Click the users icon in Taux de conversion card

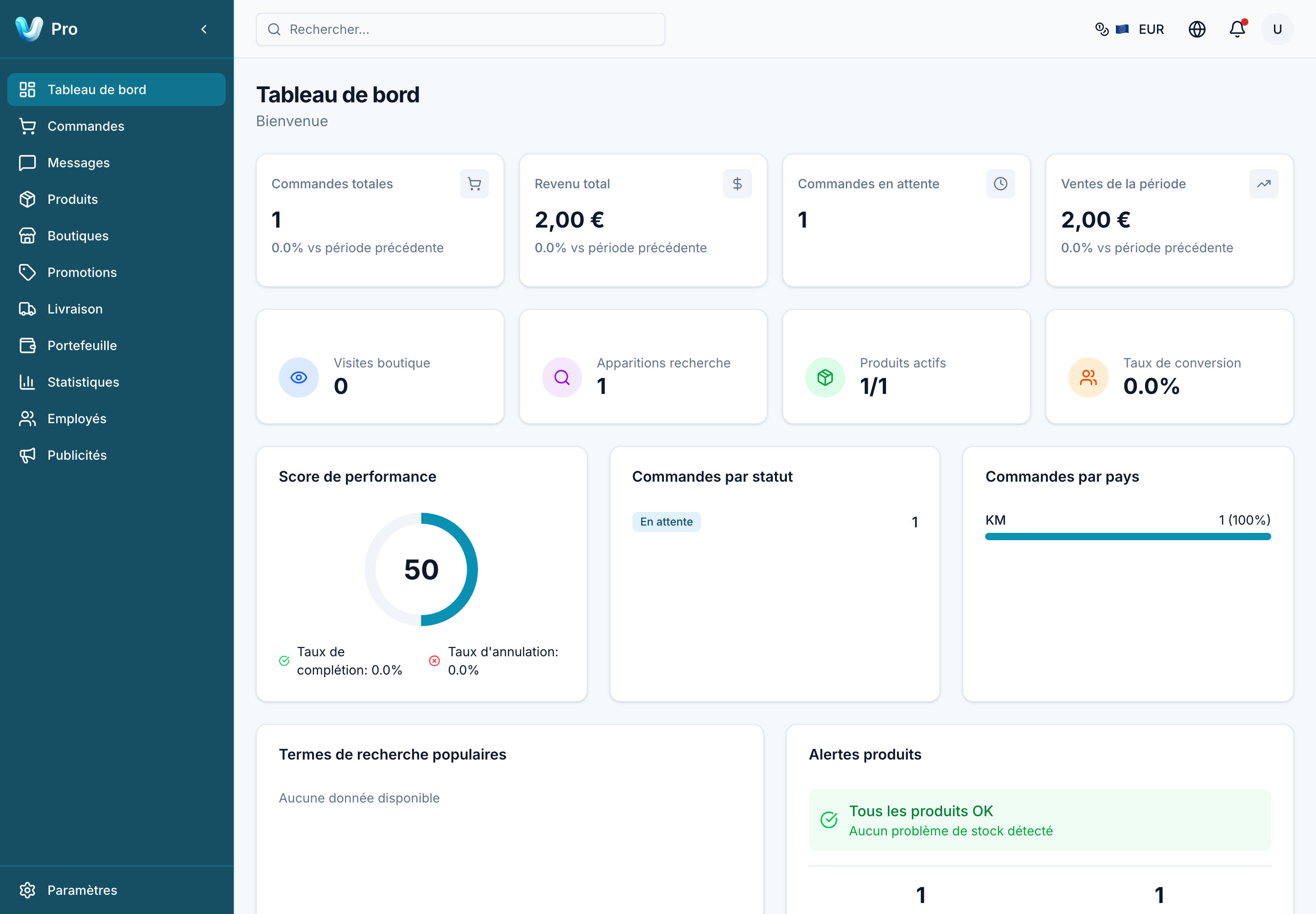(1088, 377)
